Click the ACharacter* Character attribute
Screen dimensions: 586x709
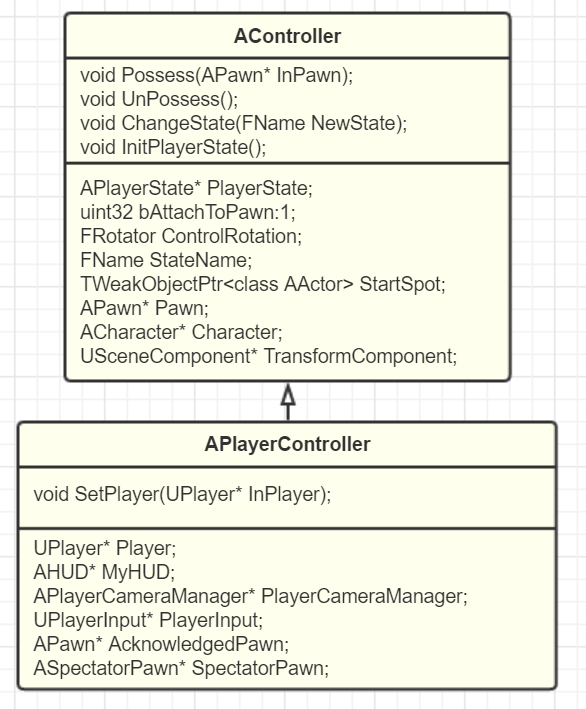click(181, 332)
